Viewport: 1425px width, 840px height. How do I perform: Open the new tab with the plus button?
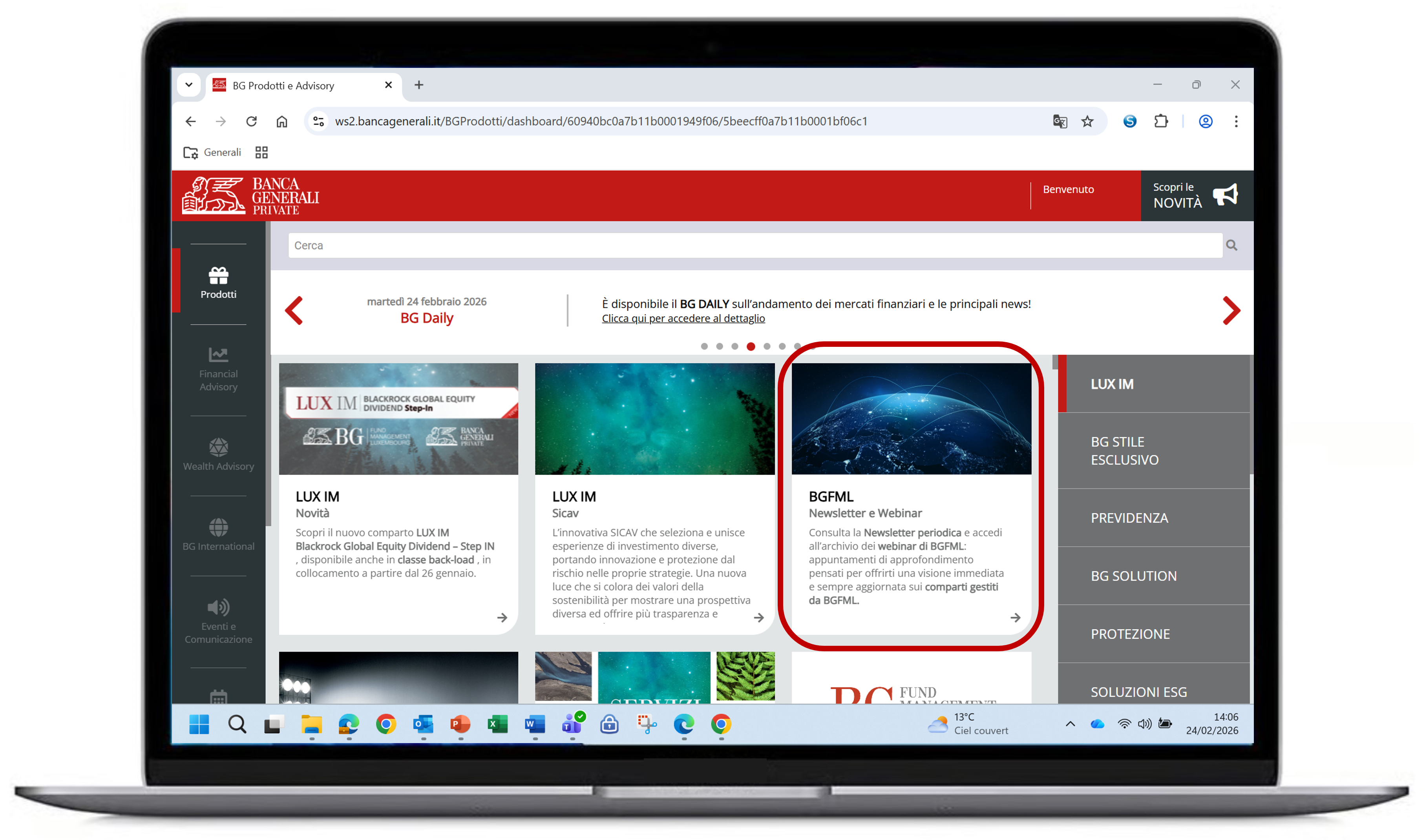pyautogui.click(x=419, y=85)
